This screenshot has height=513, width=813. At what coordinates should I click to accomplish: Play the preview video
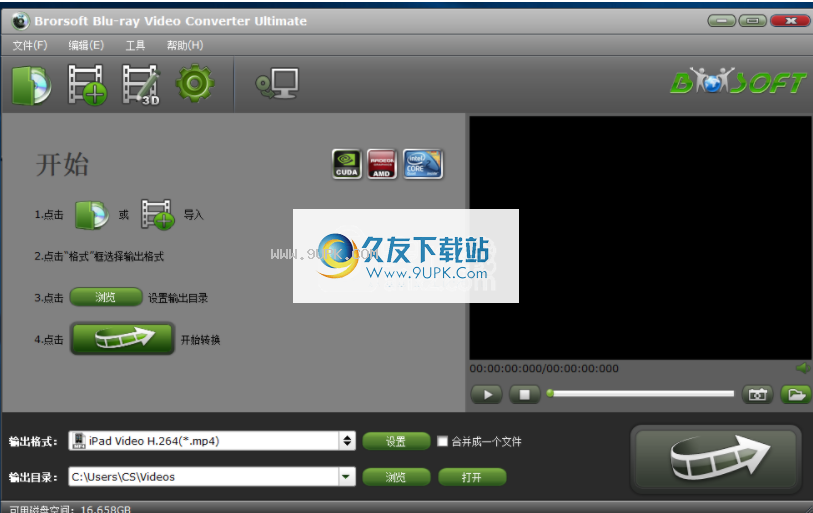pyautogui.click(x=486, y=395)
